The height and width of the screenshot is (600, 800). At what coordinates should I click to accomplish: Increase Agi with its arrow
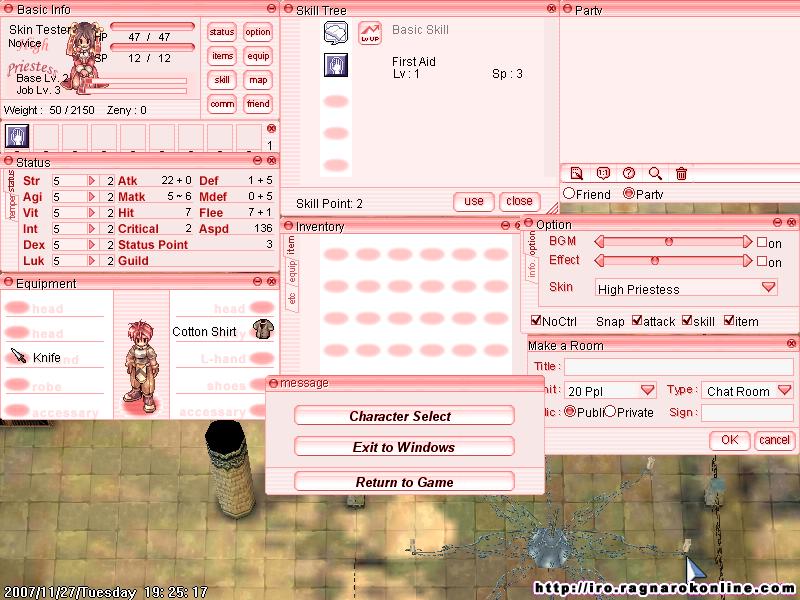(92, 196)
